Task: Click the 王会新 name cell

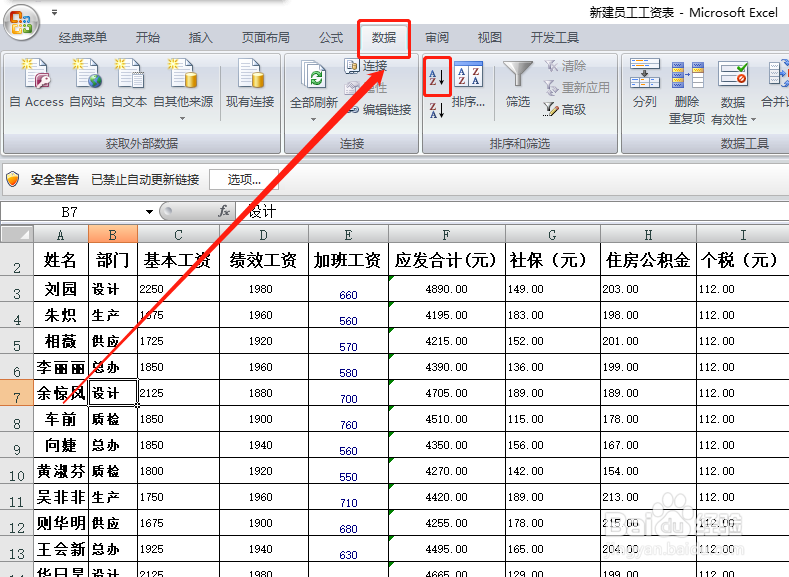Action: click(x=60, y=549)
